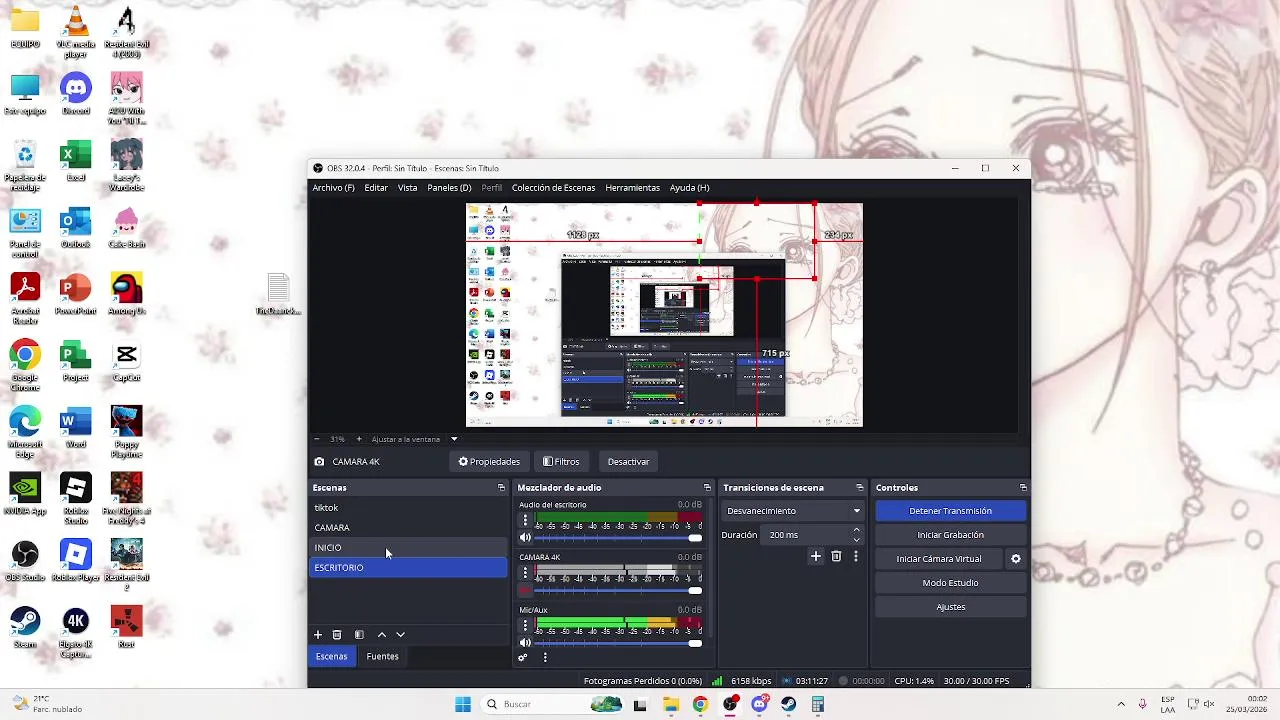This screenshot has height=720, width=1280.
Task: Add a scene transition with the plus icon
Action: pos(816,557)
